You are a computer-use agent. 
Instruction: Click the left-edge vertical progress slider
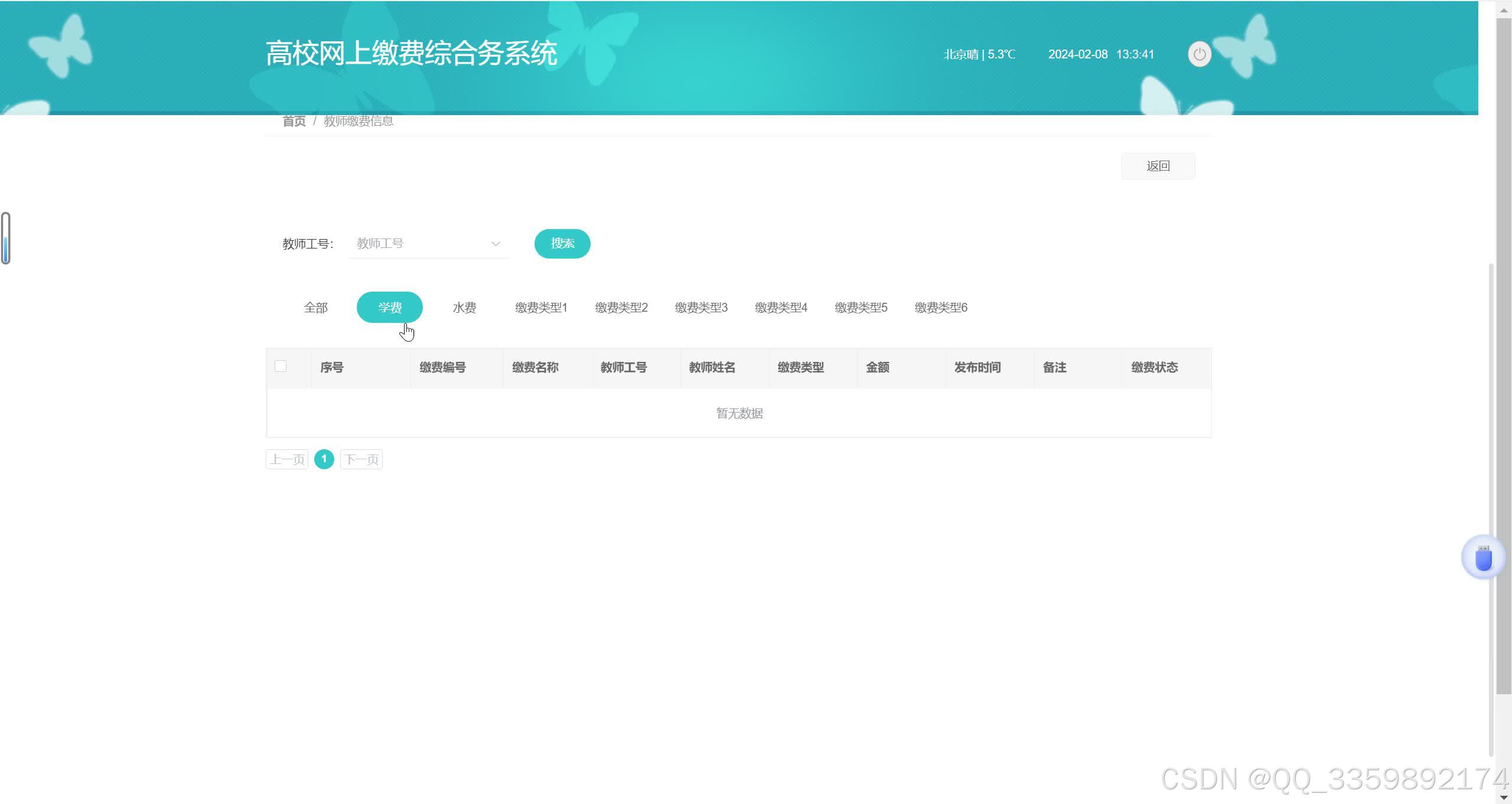click(x=6, y=238)
